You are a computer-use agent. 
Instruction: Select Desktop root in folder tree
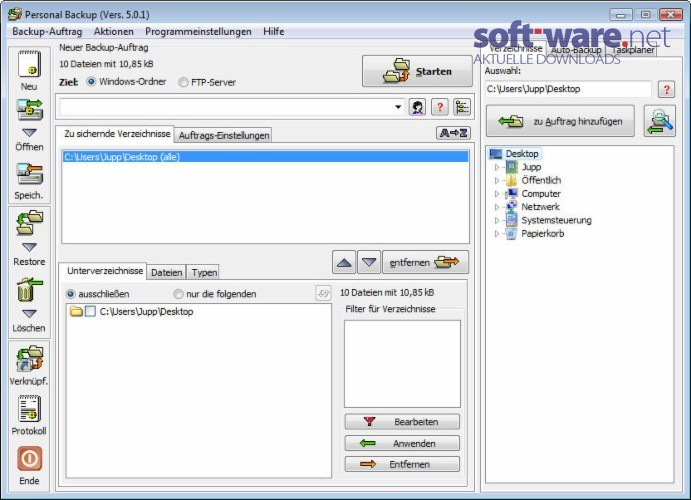(522, 154)
